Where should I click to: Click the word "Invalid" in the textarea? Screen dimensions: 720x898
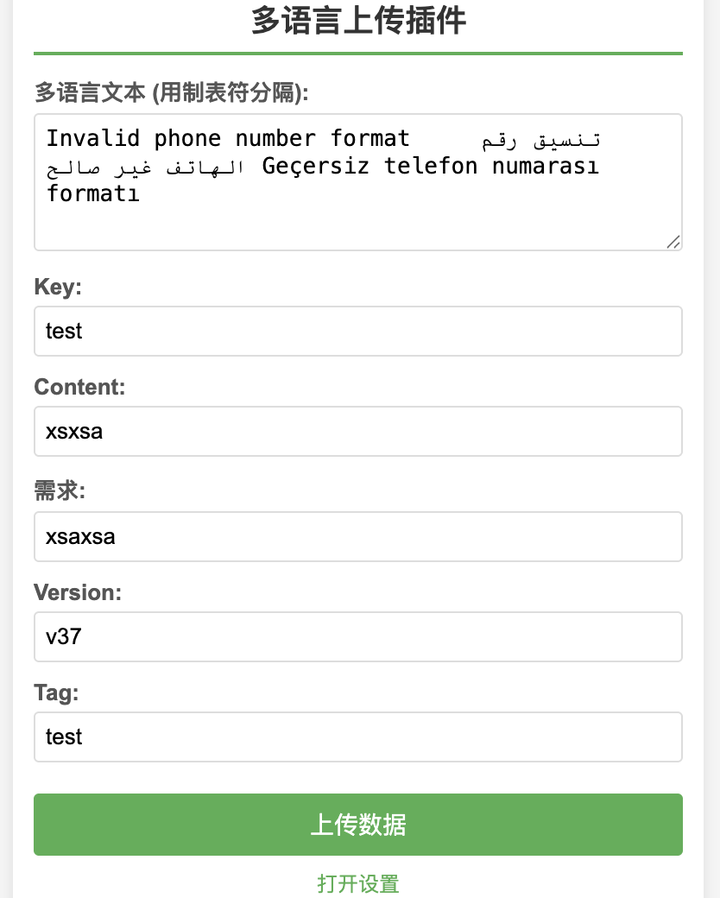[93, 138]
